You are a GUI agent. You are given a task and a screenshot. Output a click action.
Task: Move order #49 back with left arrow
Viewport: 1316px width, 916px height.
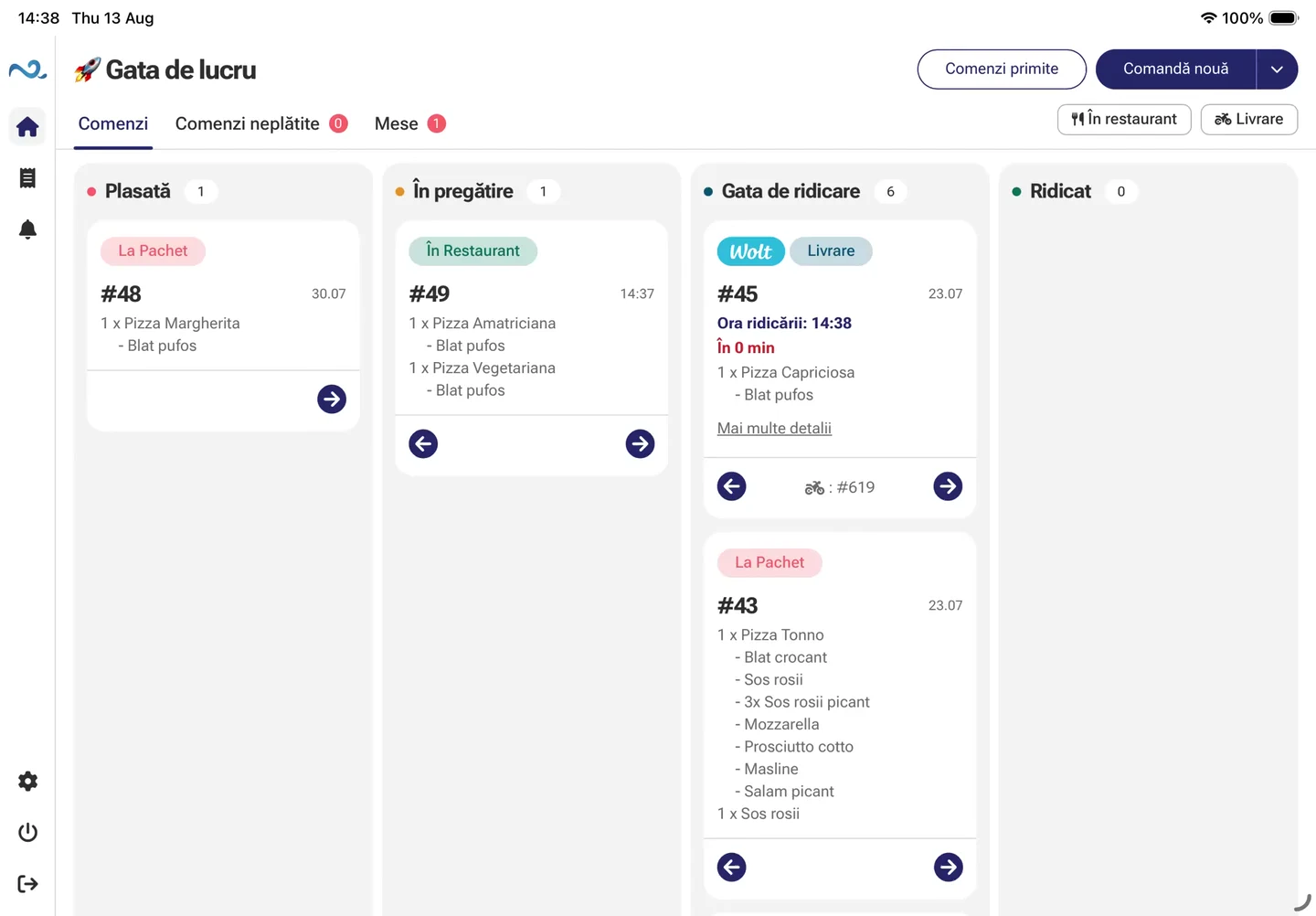pyautogui.click(x=423, y=443)
